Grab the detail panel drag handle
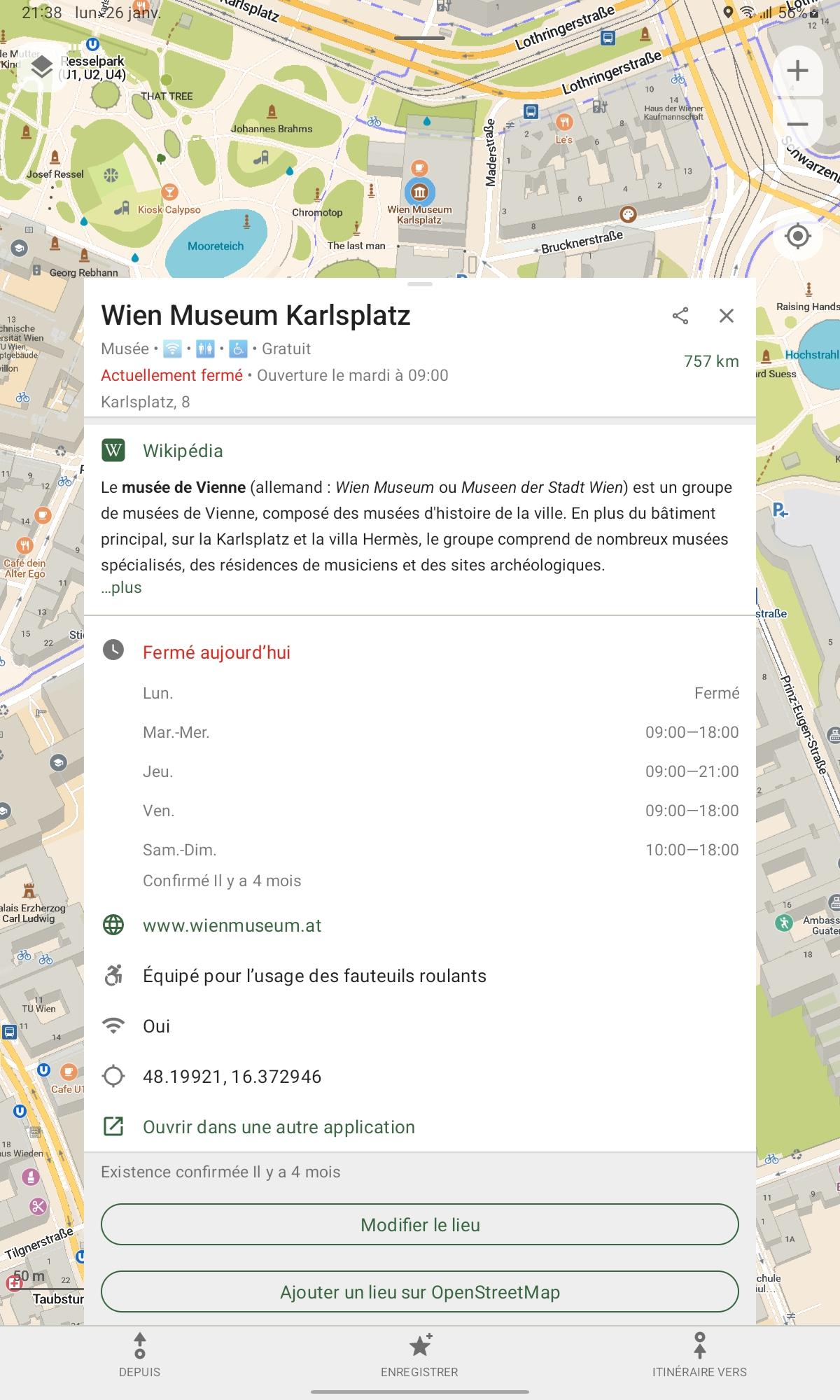 (x=420, y=284)
